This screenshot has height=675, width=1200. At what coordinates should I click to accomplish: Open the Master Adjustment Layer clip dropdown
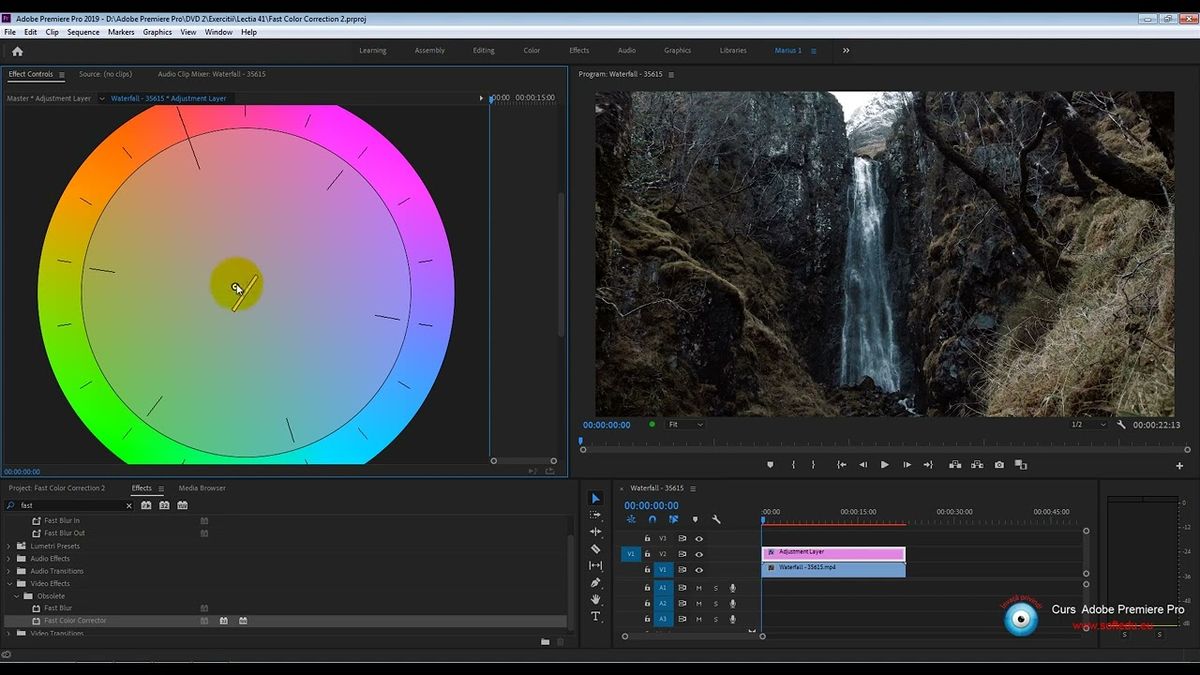(x=102, y=99)
